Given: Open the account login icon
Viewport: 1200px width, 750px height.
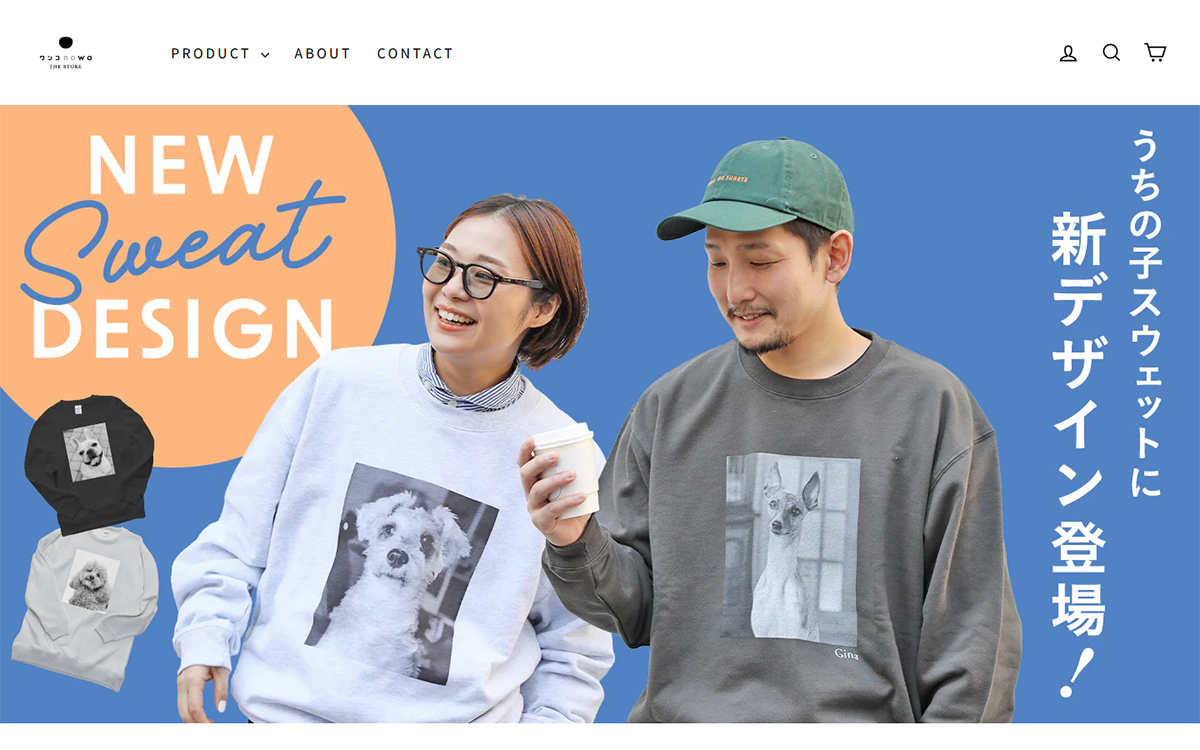Looking at the screenshot, I should pyautogui.click(x=1068, y=53).
